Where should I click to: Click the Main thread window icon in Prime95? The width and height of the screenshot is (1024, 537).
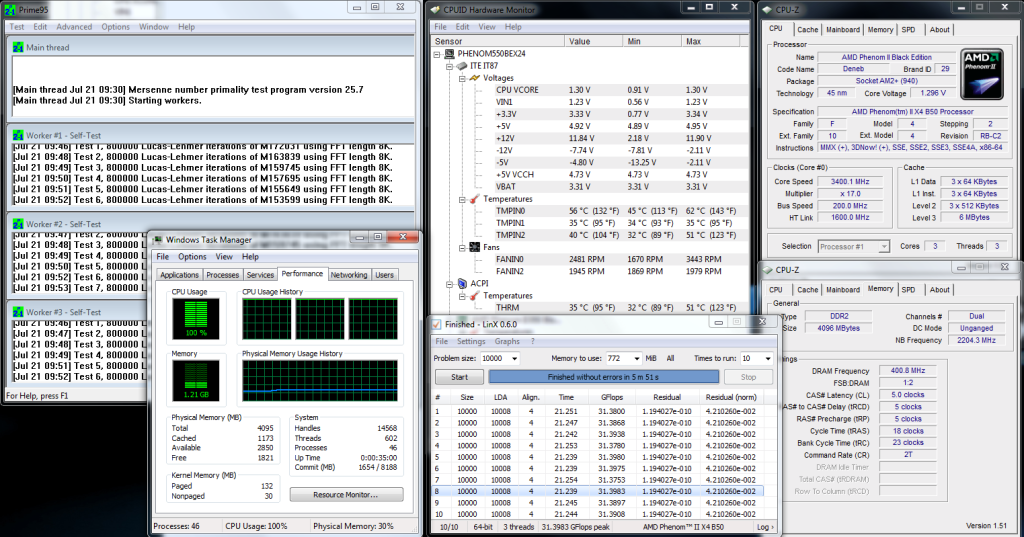pyautogui.click(x=18, y=48)
